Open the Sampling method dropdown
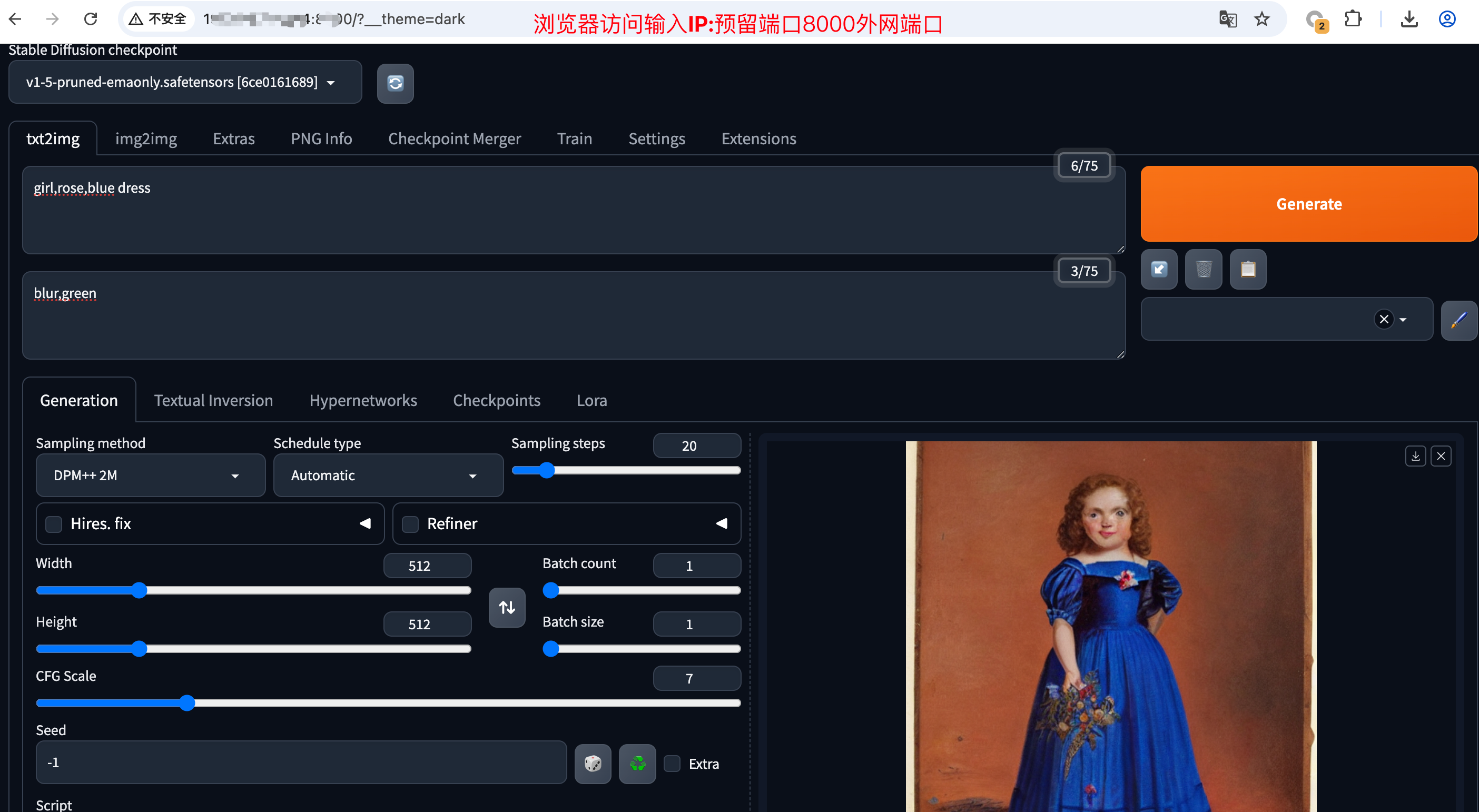 (150, 475)
